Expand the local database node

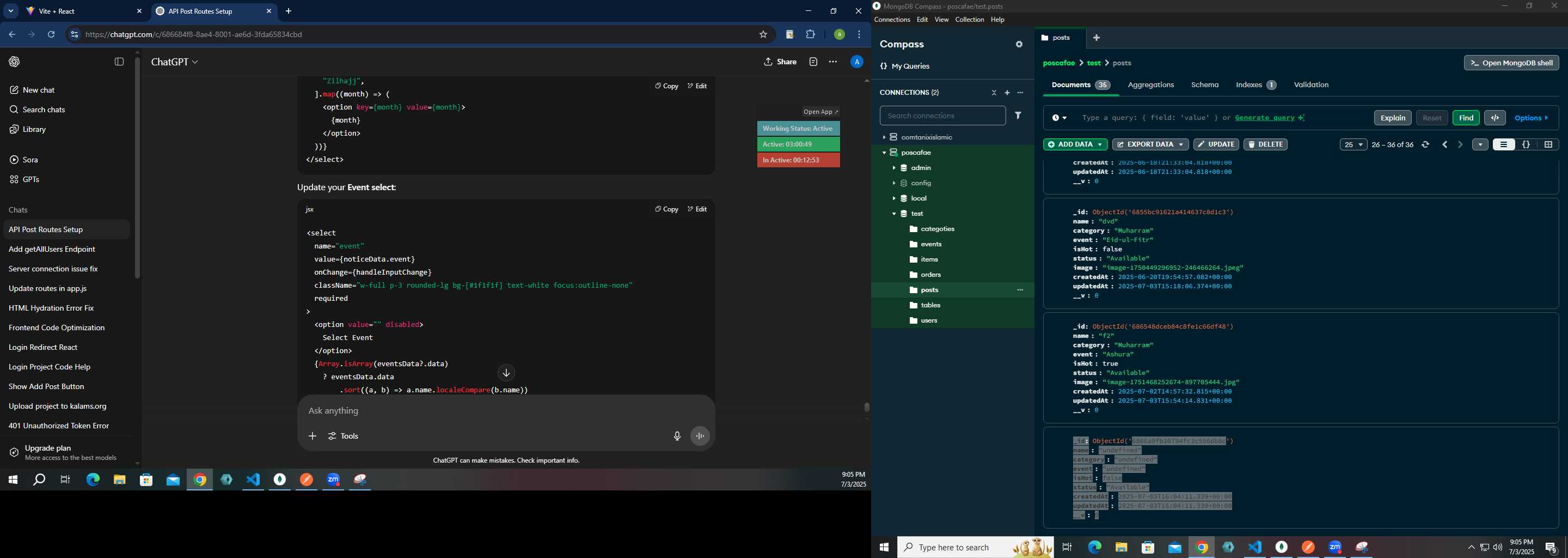(x=893, y=198)
